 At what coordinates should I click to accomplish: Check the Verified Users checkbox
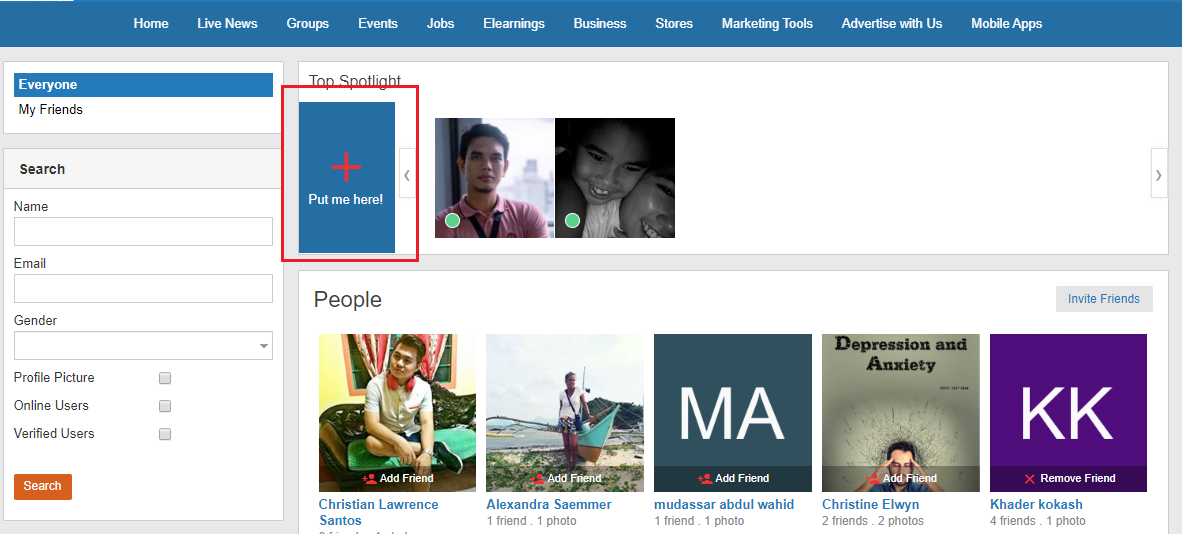165,434
